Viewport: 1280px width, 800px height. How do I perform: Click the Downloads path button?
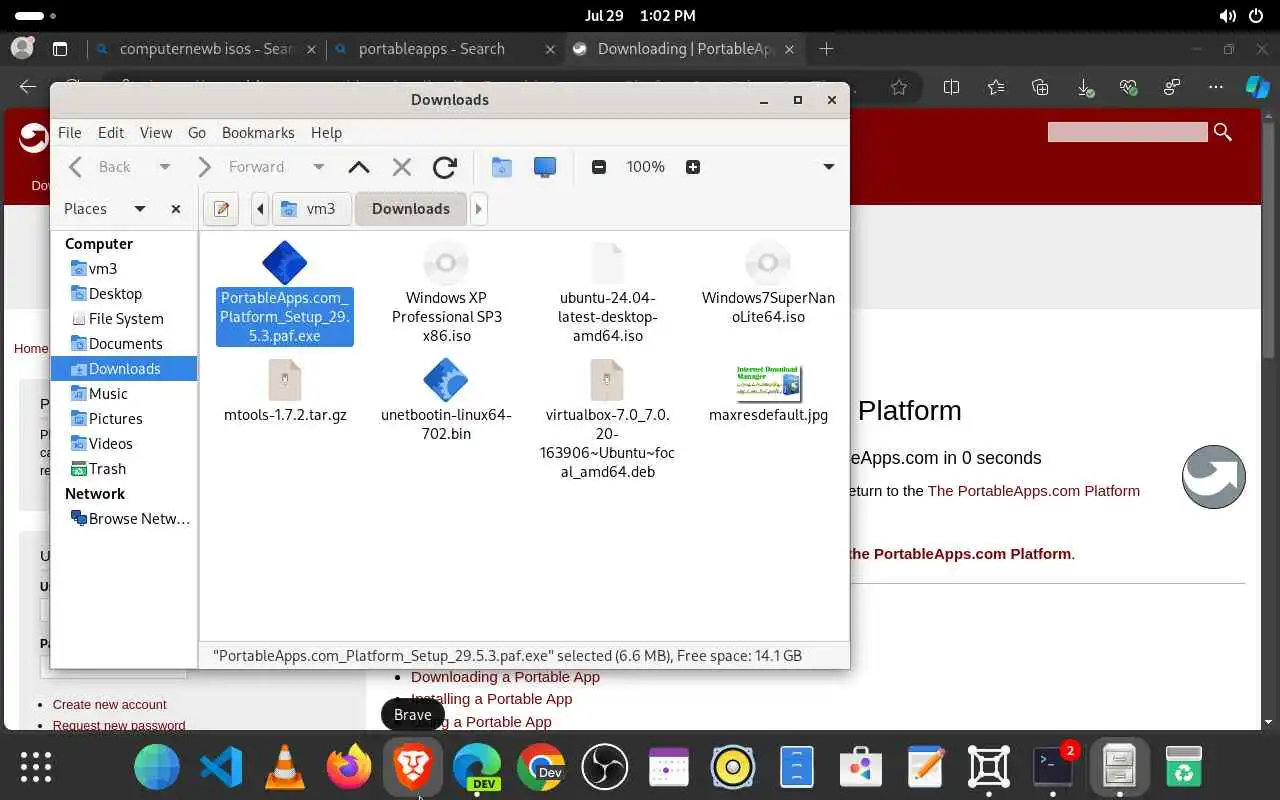(x=411, y=209)
